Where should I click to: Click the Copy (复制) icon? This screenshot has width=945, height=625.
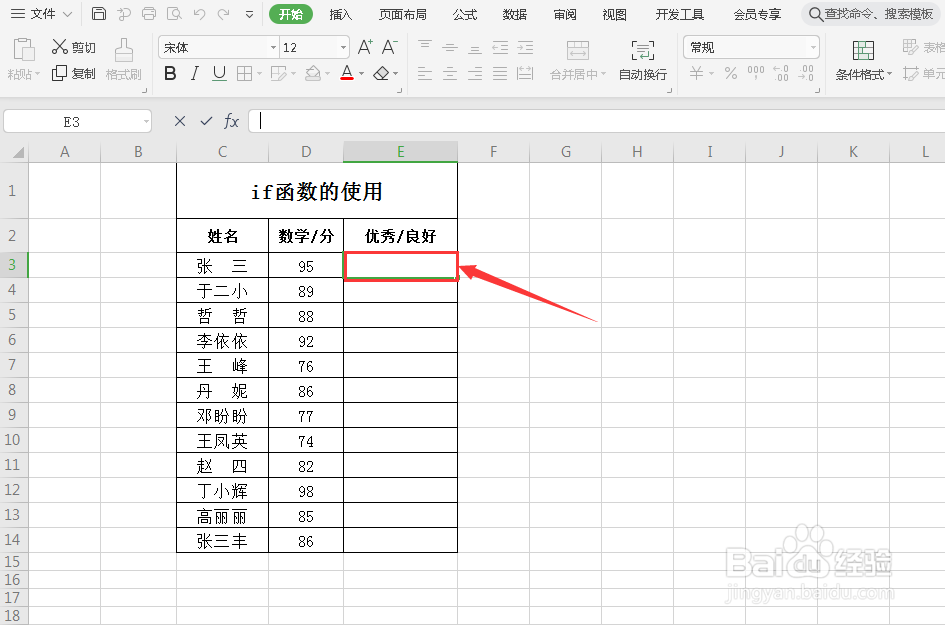[x=73, y=72]
